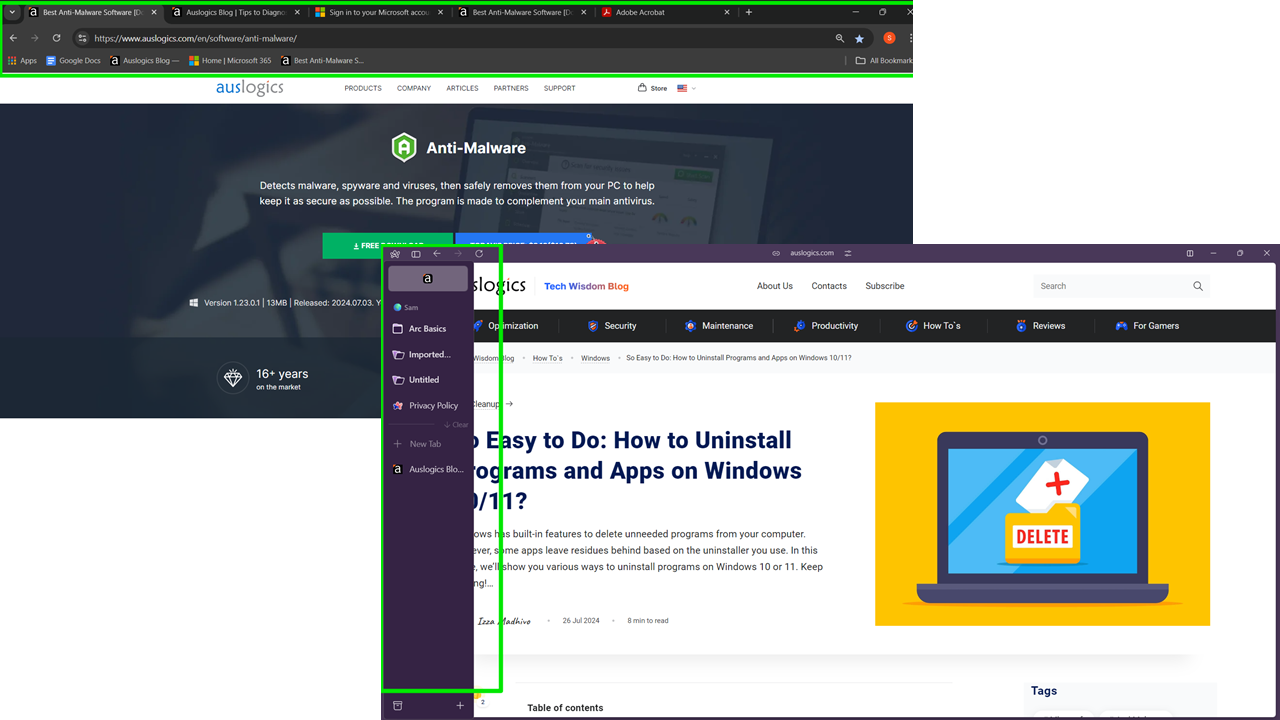Open Arc Basics folder

[x=428, y=329]
